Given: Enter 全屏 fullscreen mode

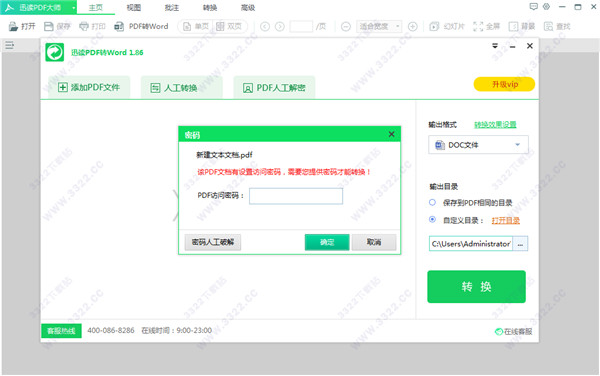Looking at the screenshot, I should point(486,26).
